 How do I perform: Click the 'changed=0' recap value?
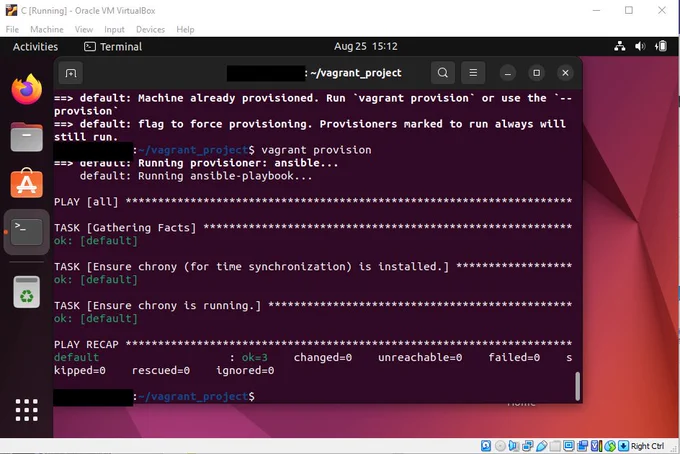(323, 357)
